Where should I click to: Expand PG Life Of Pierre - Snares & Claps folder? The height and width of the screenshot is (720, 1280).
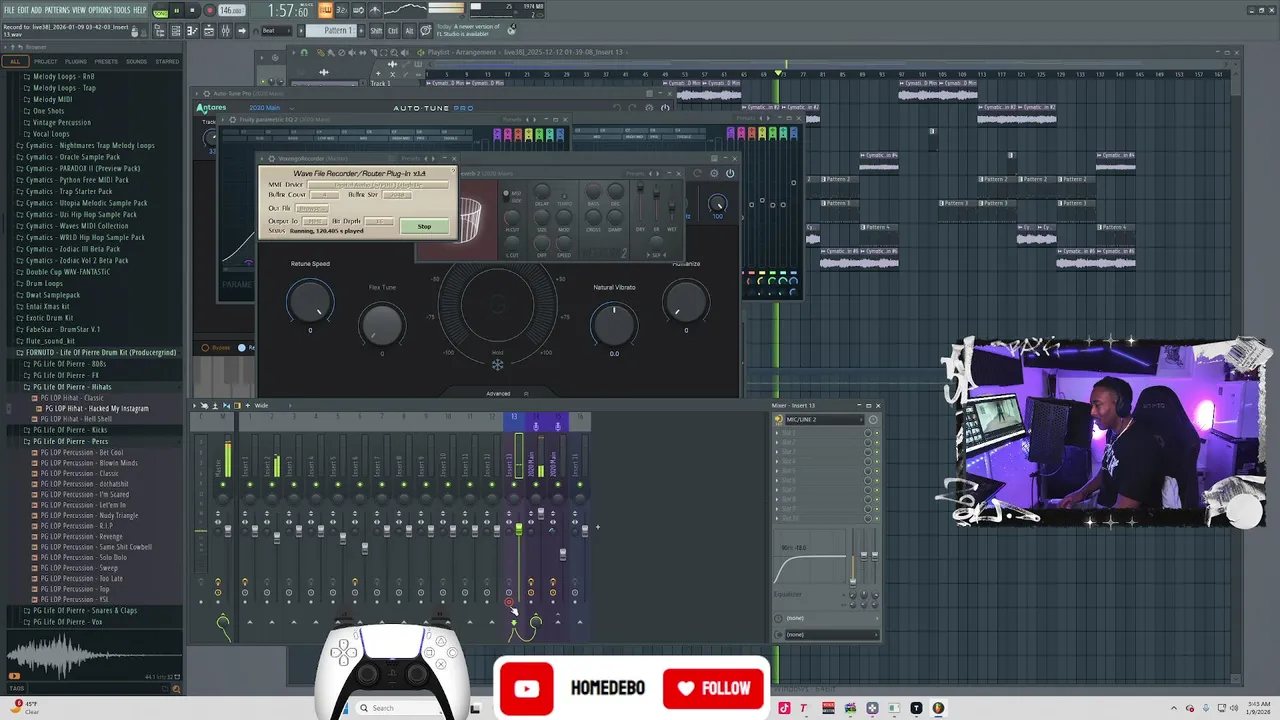84,611
